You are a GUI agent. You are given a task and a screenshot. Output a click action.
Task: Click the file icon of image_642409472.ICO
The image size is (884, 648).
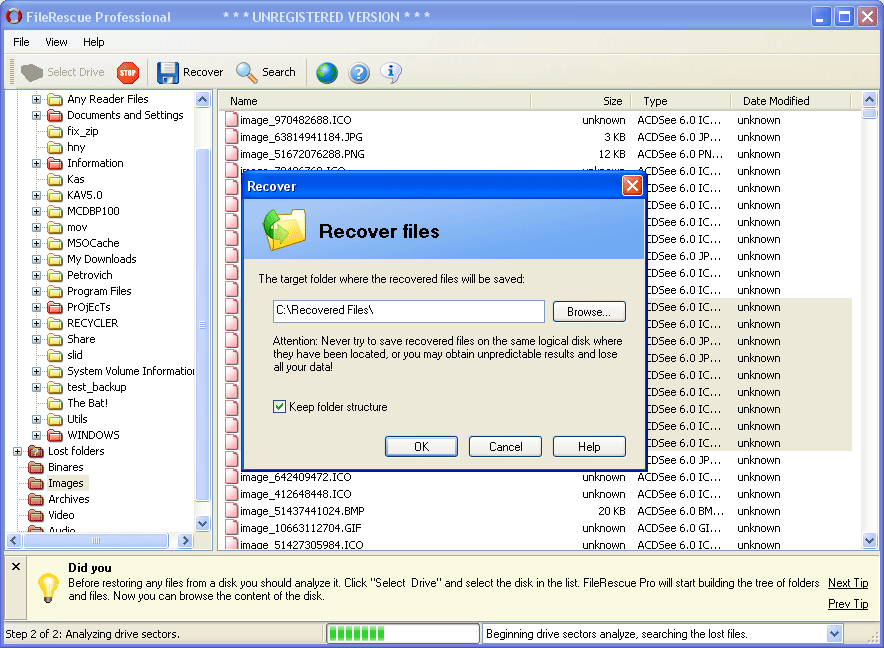click(x=231, y=477)
